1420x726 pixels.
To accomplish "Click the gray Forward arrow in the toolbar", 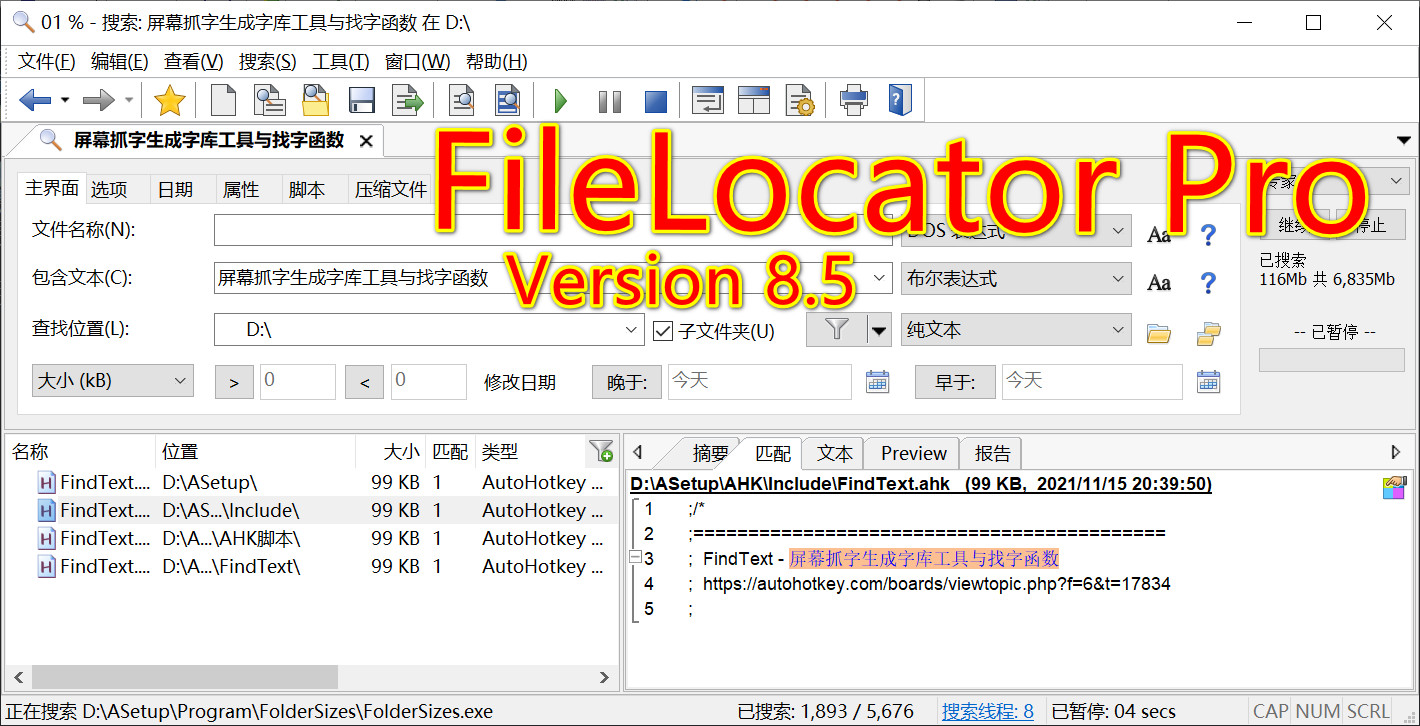I will click(98, 100).
